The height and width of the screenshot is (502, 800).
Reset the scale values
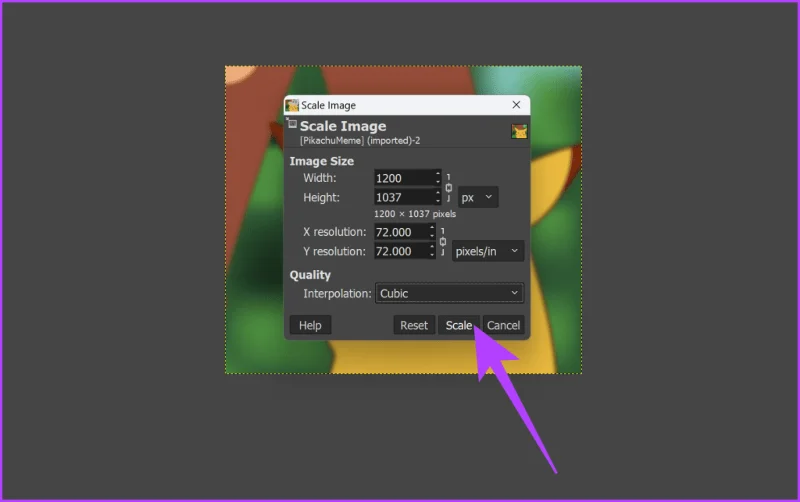coord(414,325)
